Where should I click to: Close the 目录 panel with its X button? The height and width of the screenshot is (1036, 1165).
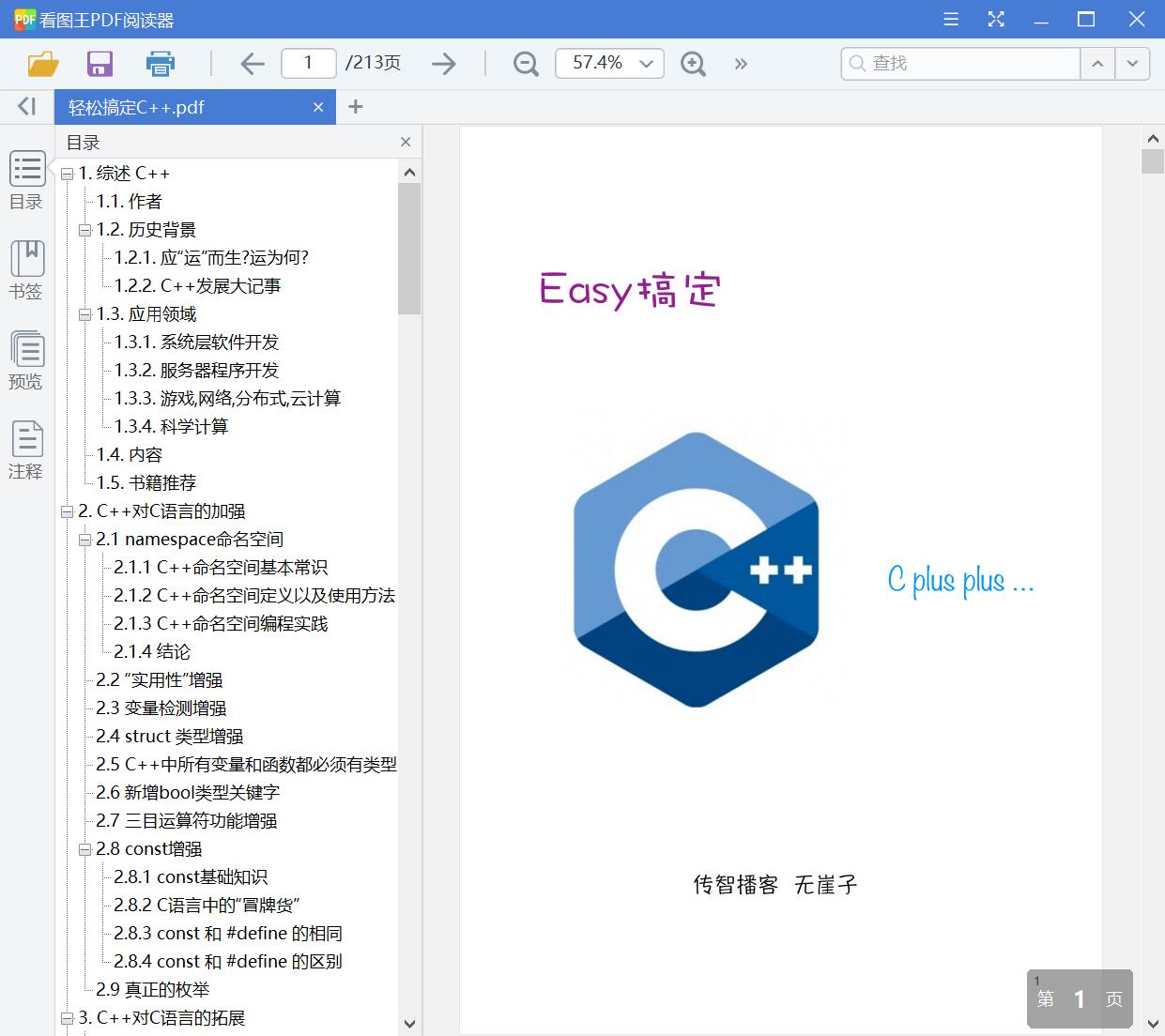pyautogui.click(x=406, y=142)
